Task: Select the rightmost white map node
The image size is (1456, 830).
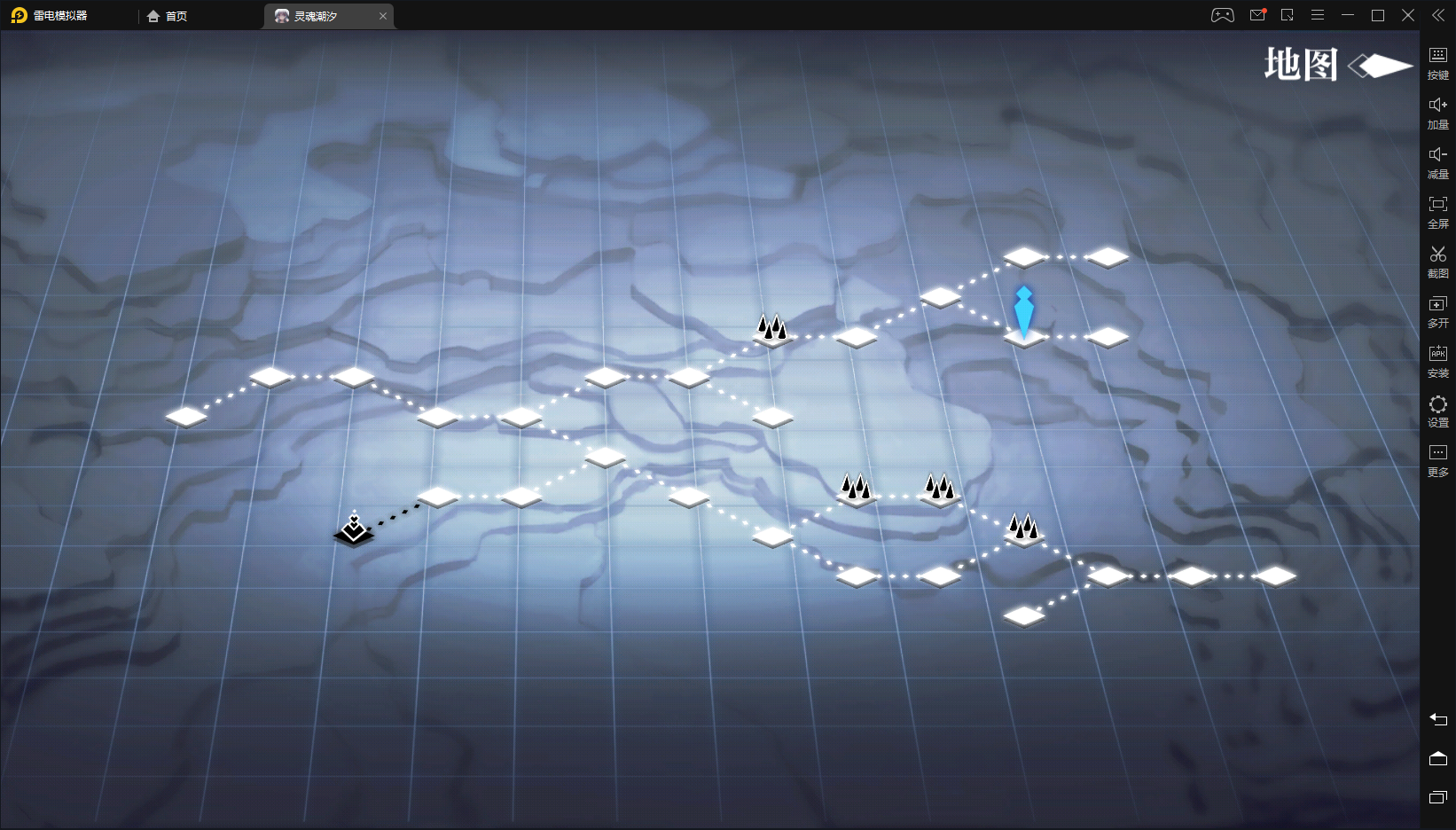Action: pos(1275,576)
